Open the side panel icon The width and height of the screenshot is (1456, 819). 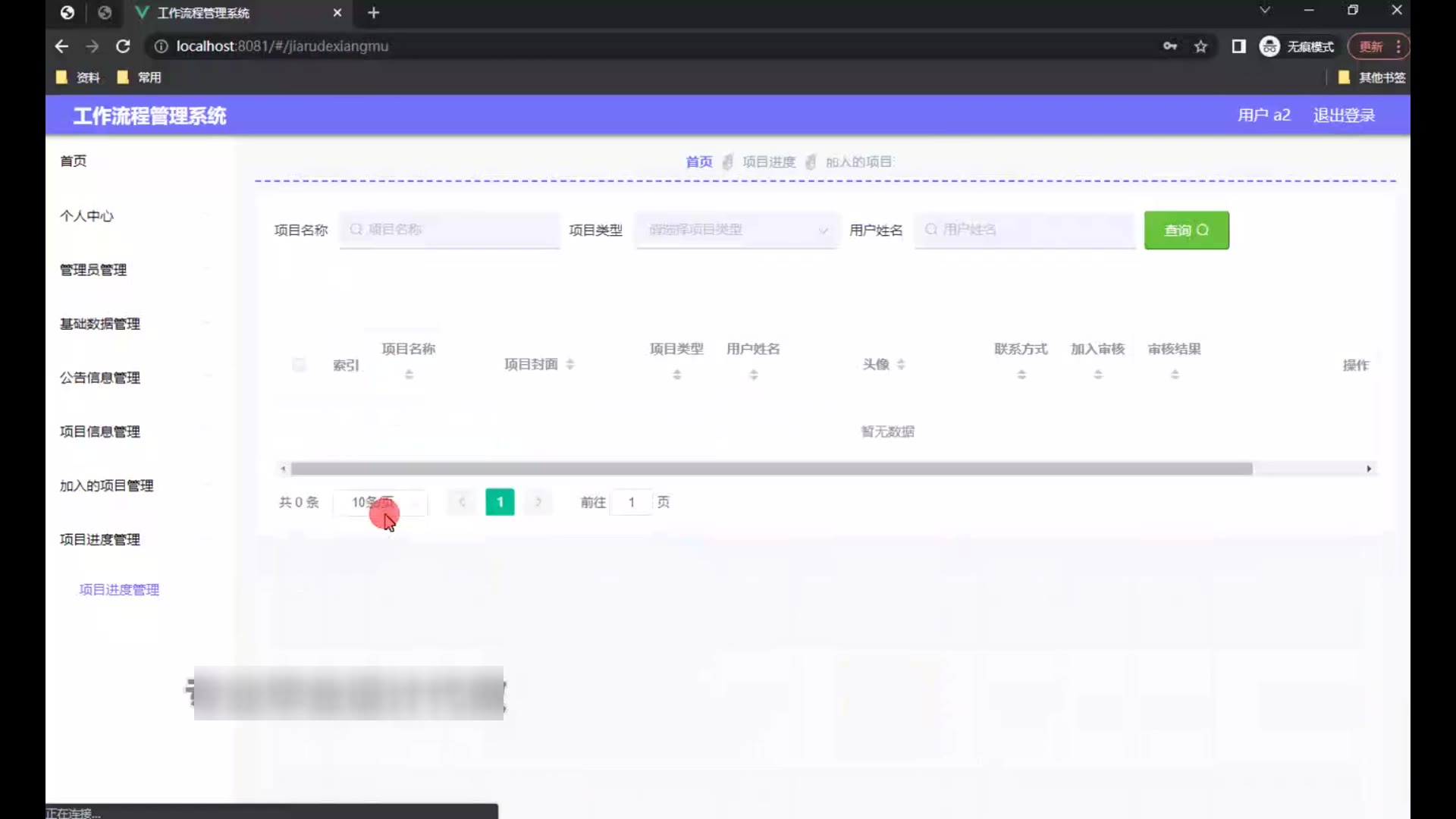pyautogui.click(x=1238, y=46)
